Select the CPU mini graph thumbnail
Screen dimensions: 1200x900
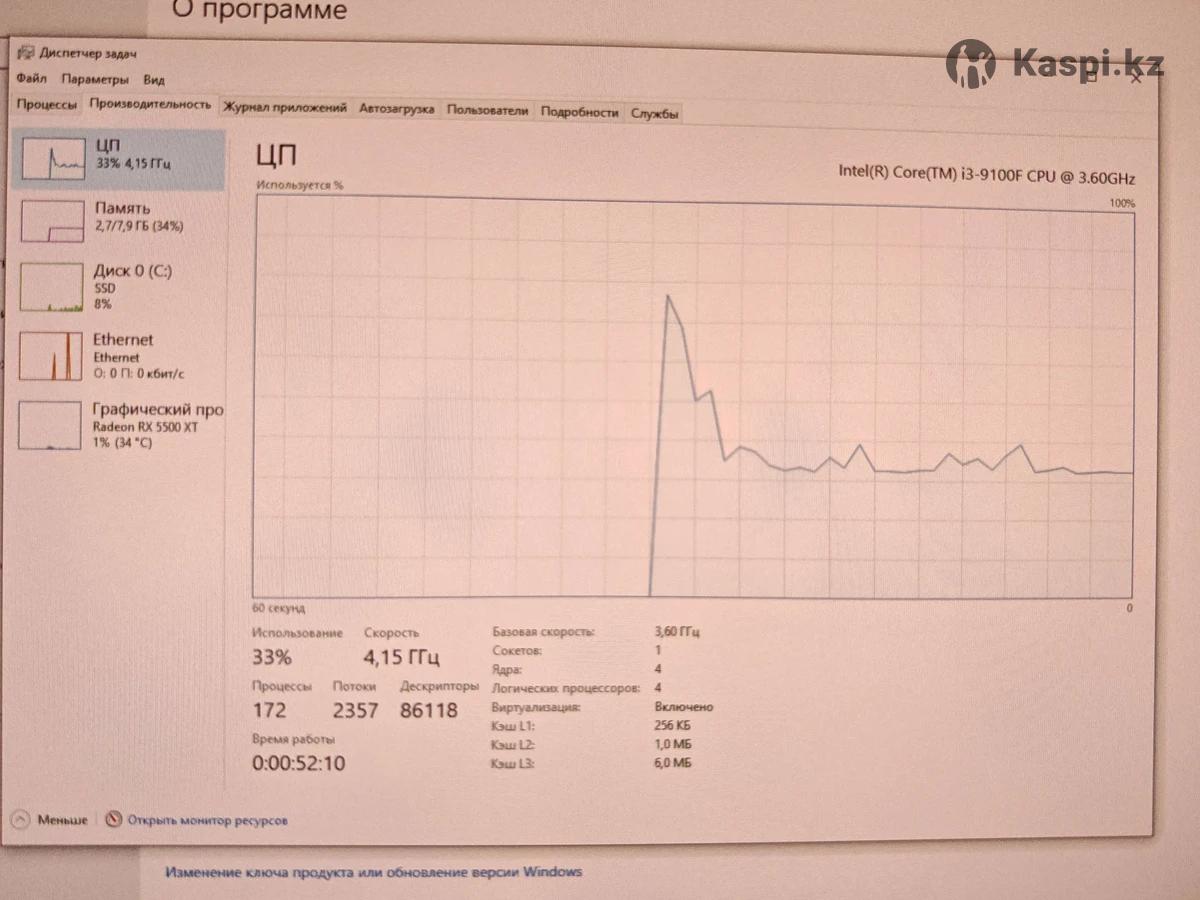tap(52, 158)
